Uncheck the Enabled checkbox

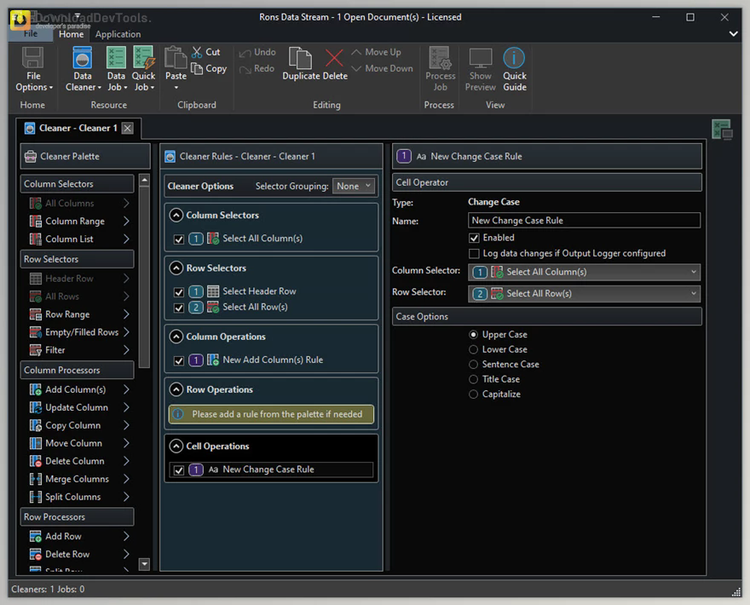pos(474,238)
